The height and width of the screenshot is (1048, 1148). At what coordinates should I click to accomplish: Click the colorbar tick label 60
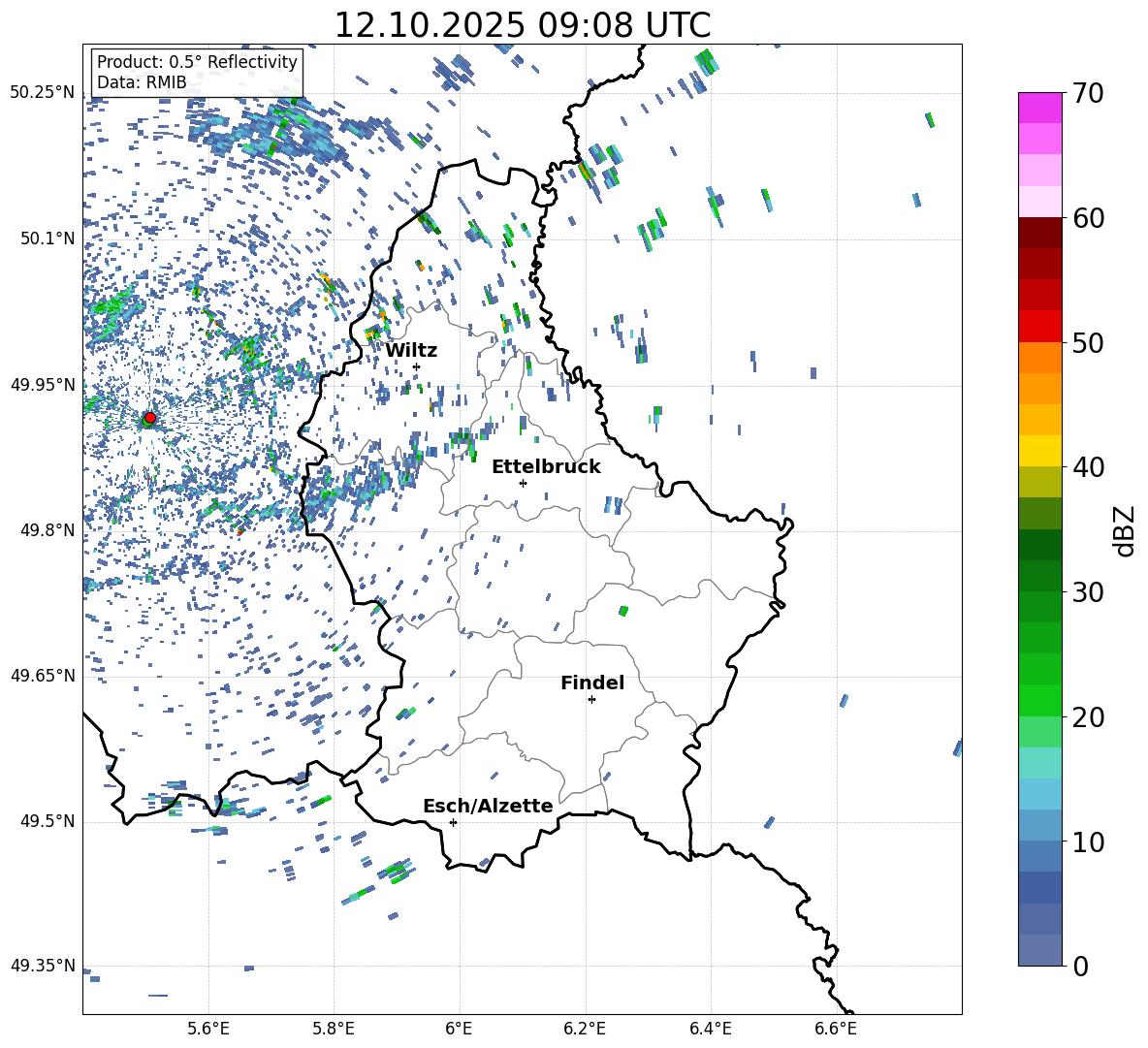pyautogui.click(x=1087, y=218)
